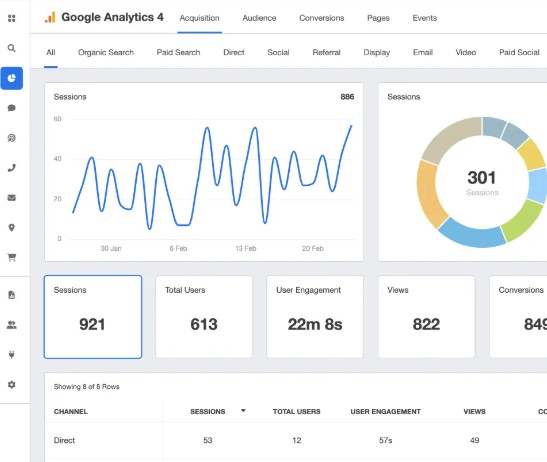
Task: Click the 30 Jan axis label
Action: tap(111, 248)
